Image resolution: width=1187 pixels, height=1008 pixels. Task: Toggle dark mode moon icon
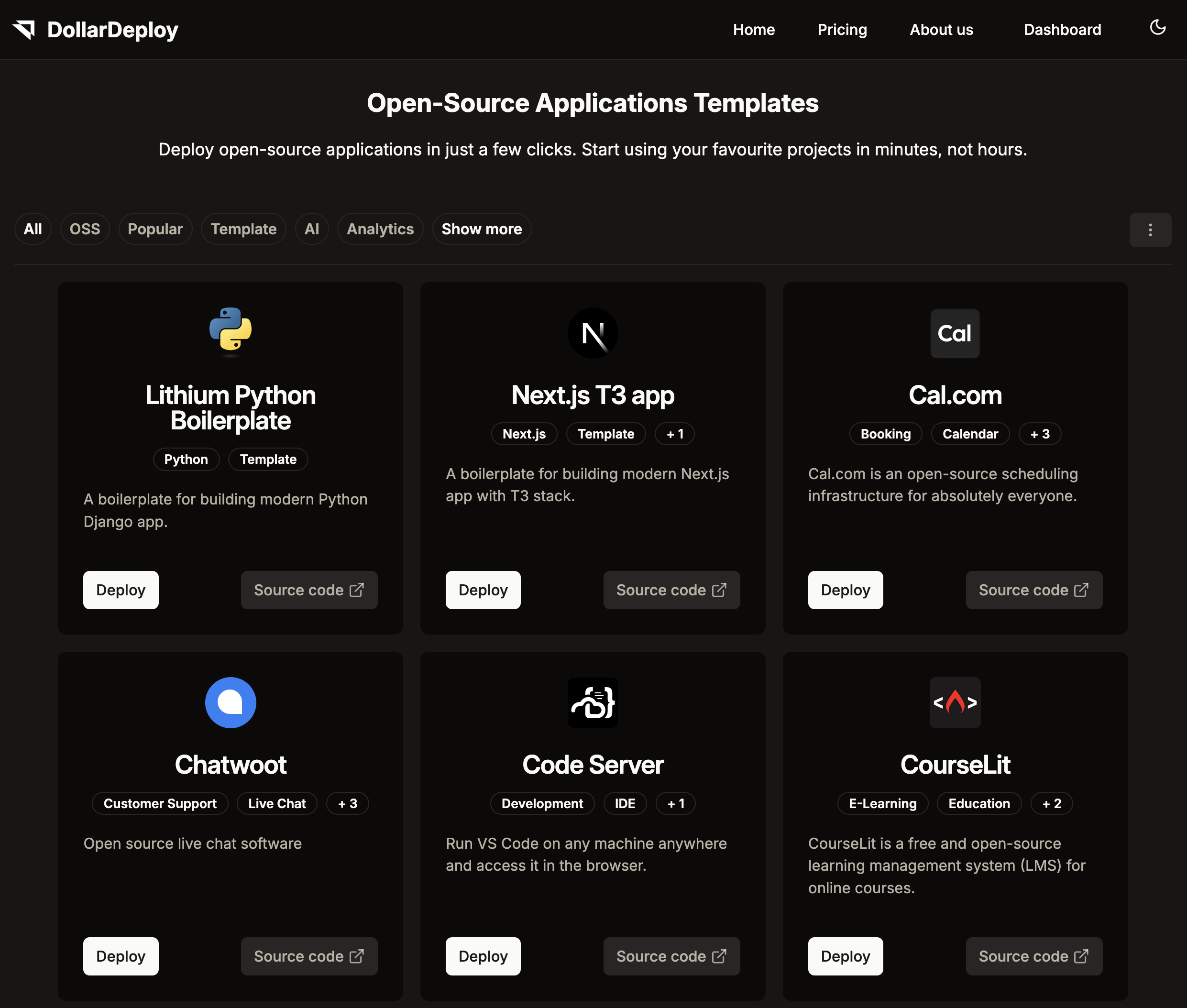1157,27
